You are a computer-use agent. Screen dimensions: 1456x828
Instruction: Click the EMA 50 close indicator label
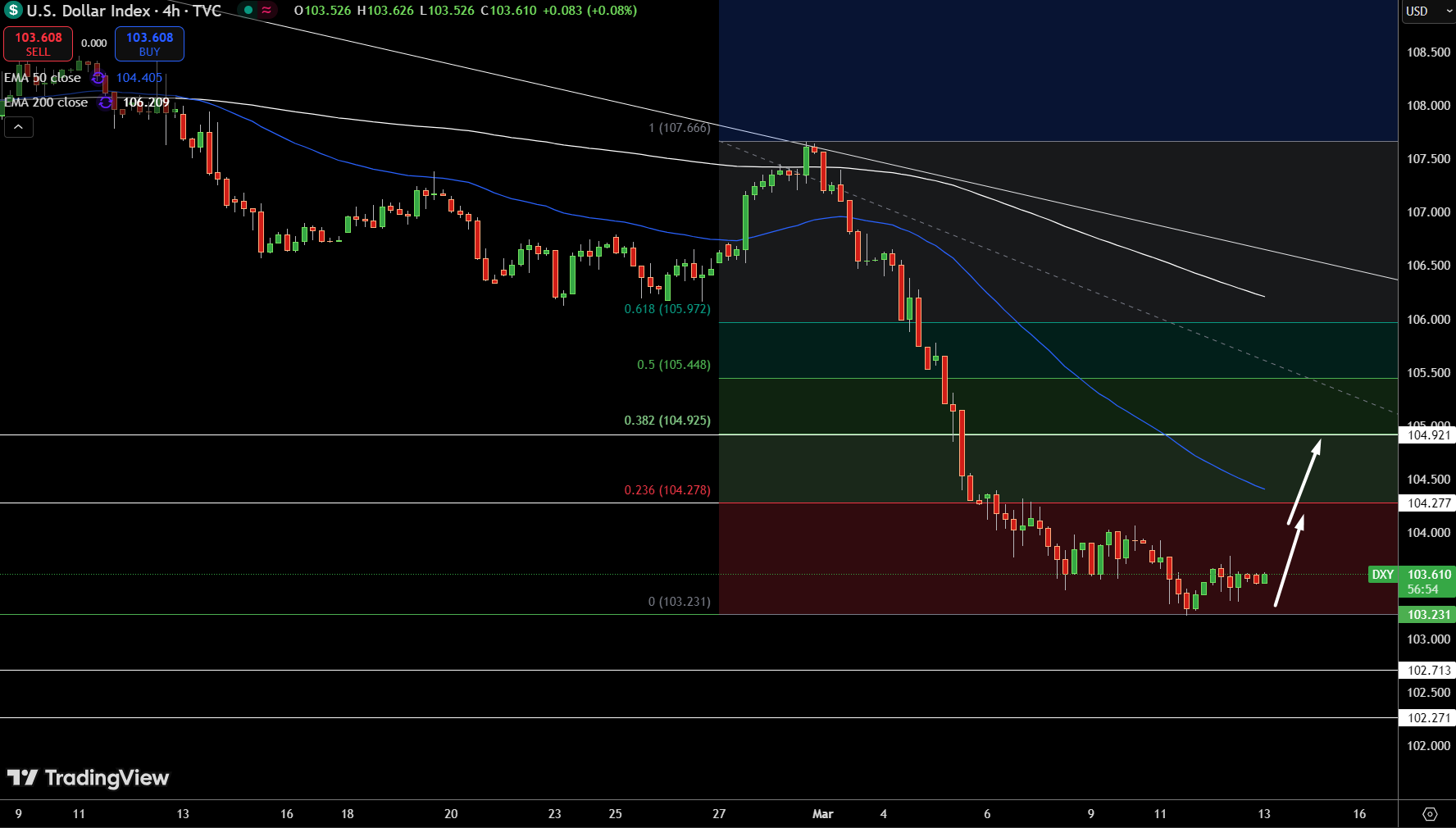[43, 78]
